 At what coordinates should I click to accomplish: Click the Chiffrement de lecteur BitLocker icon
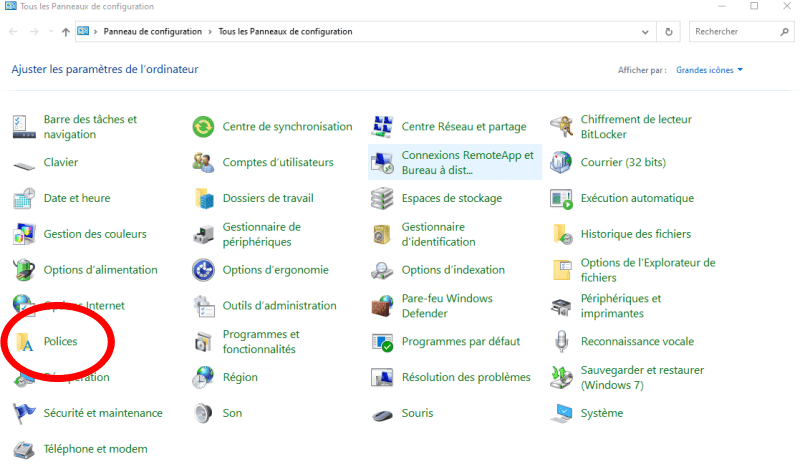pyautogui.click(x=562, y=127)
